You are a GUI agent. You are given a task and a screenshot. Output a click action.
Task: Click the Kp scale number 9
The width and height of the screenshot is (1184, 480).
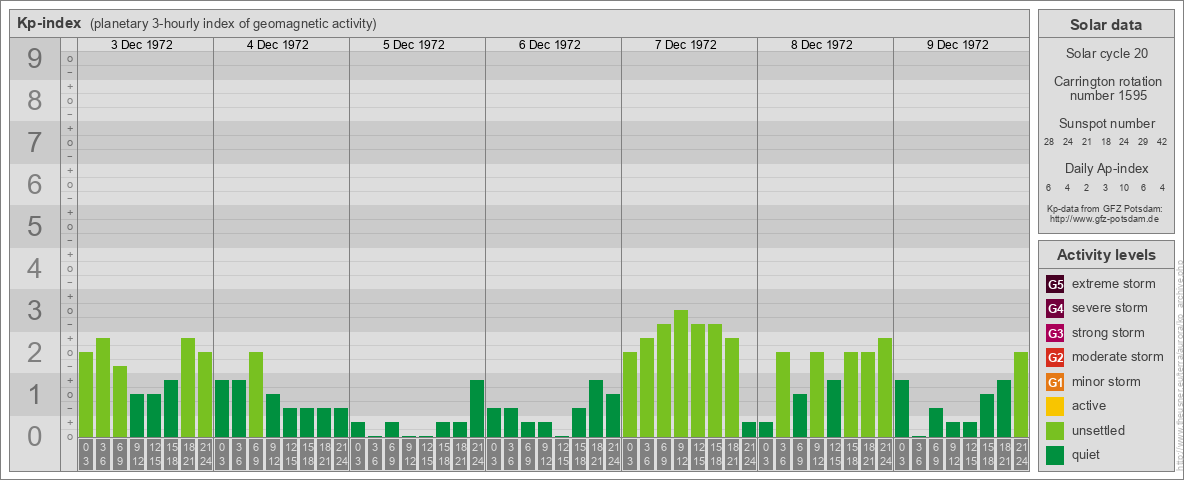[35, 59]
